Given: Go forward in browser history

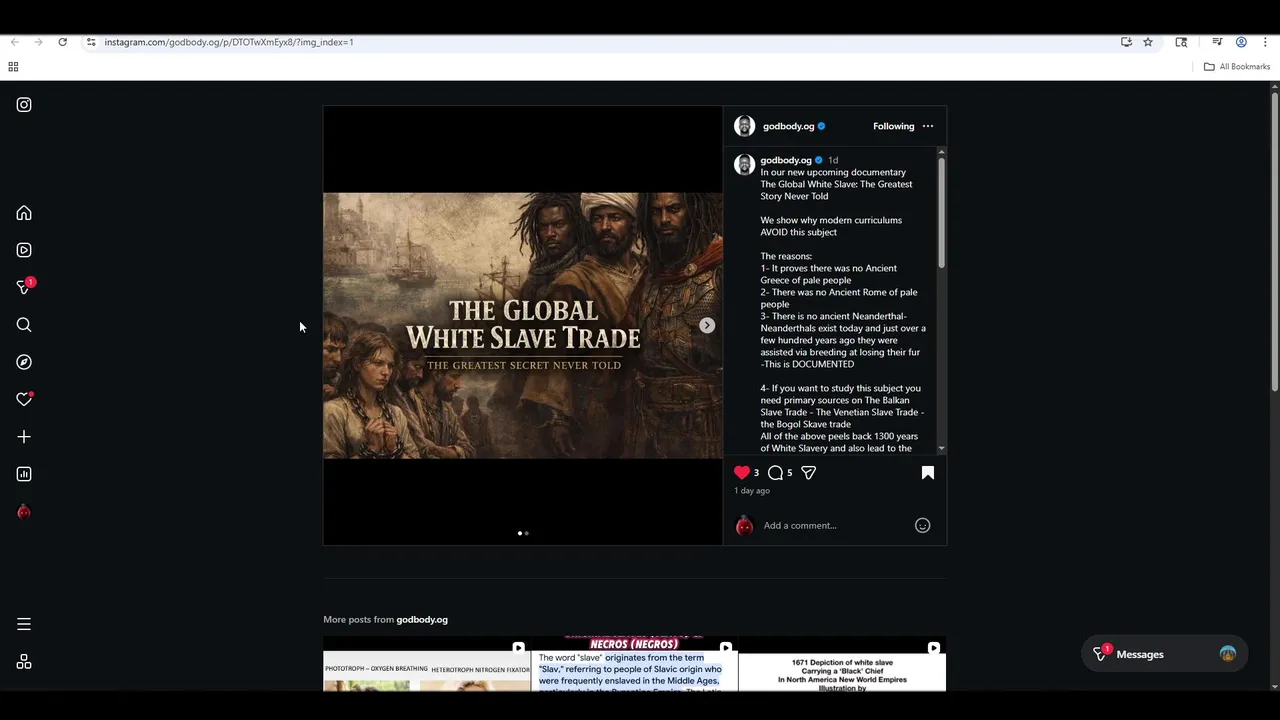Looking at the screenshot, I should (x=38, y=42).
